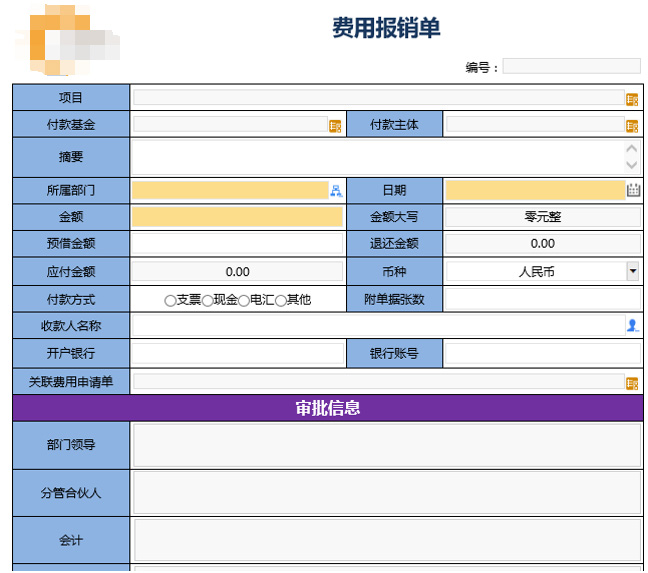
Task: Focus the 金额 amount input field
Action: [x=237, y=216]
